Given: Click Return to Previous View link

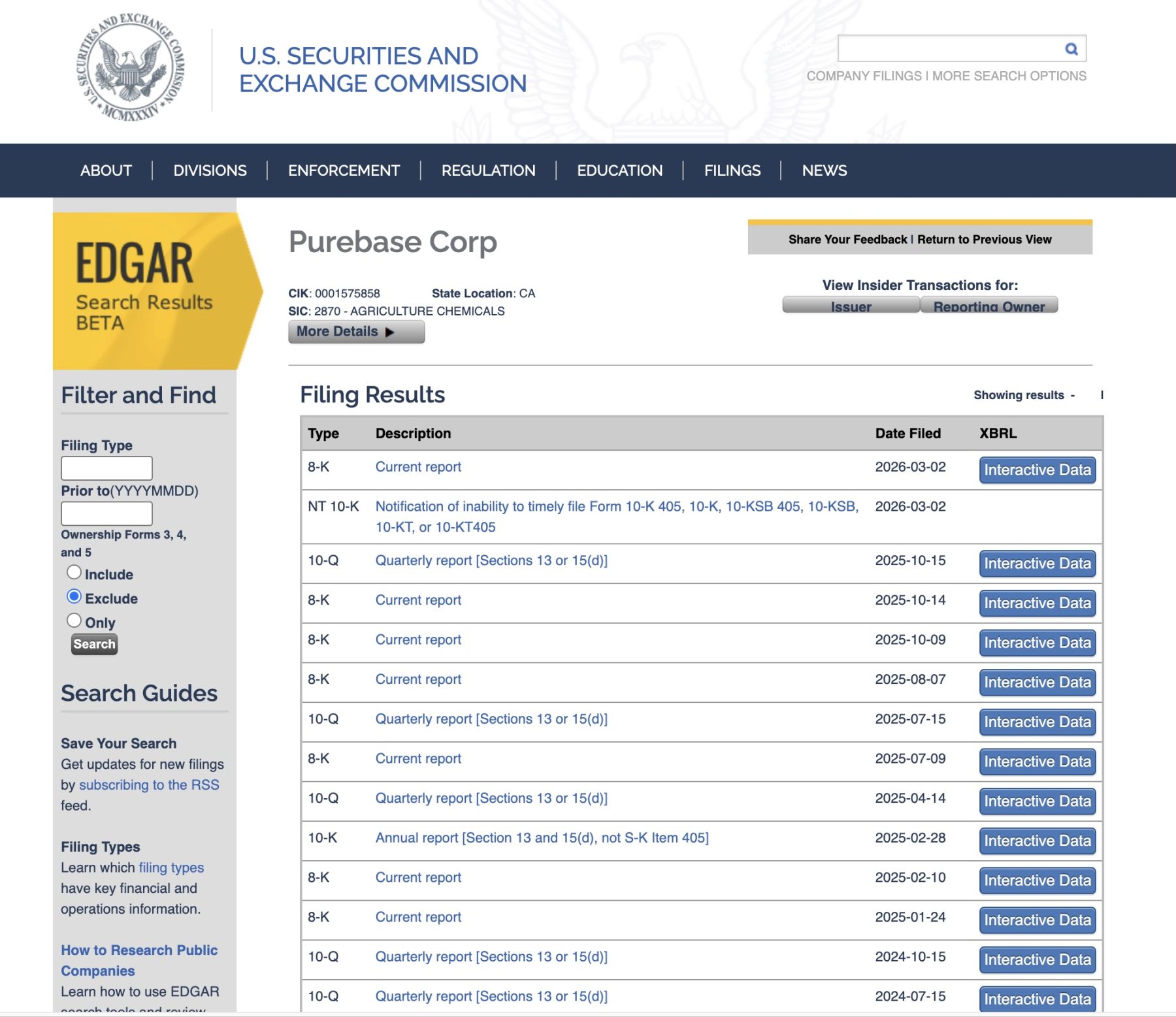Looking at the screenshot, I should point(984,240).
